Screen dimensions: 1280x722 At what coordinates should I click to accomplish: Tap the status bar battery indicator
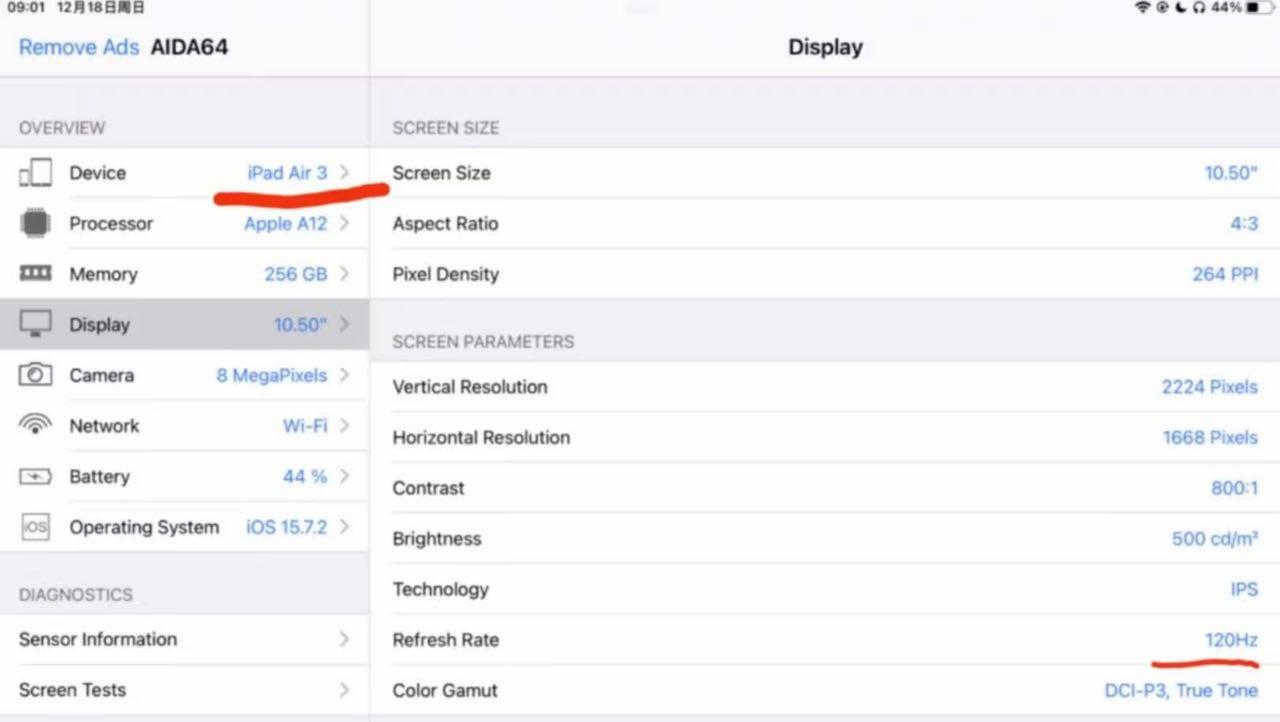(x=1260, y=8)
